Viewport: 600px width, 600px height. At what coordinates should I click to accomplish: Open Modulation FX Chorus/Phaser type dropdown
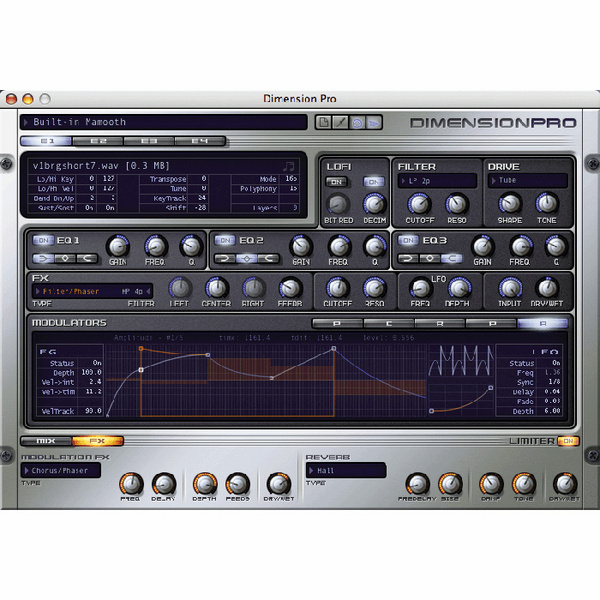61,470
